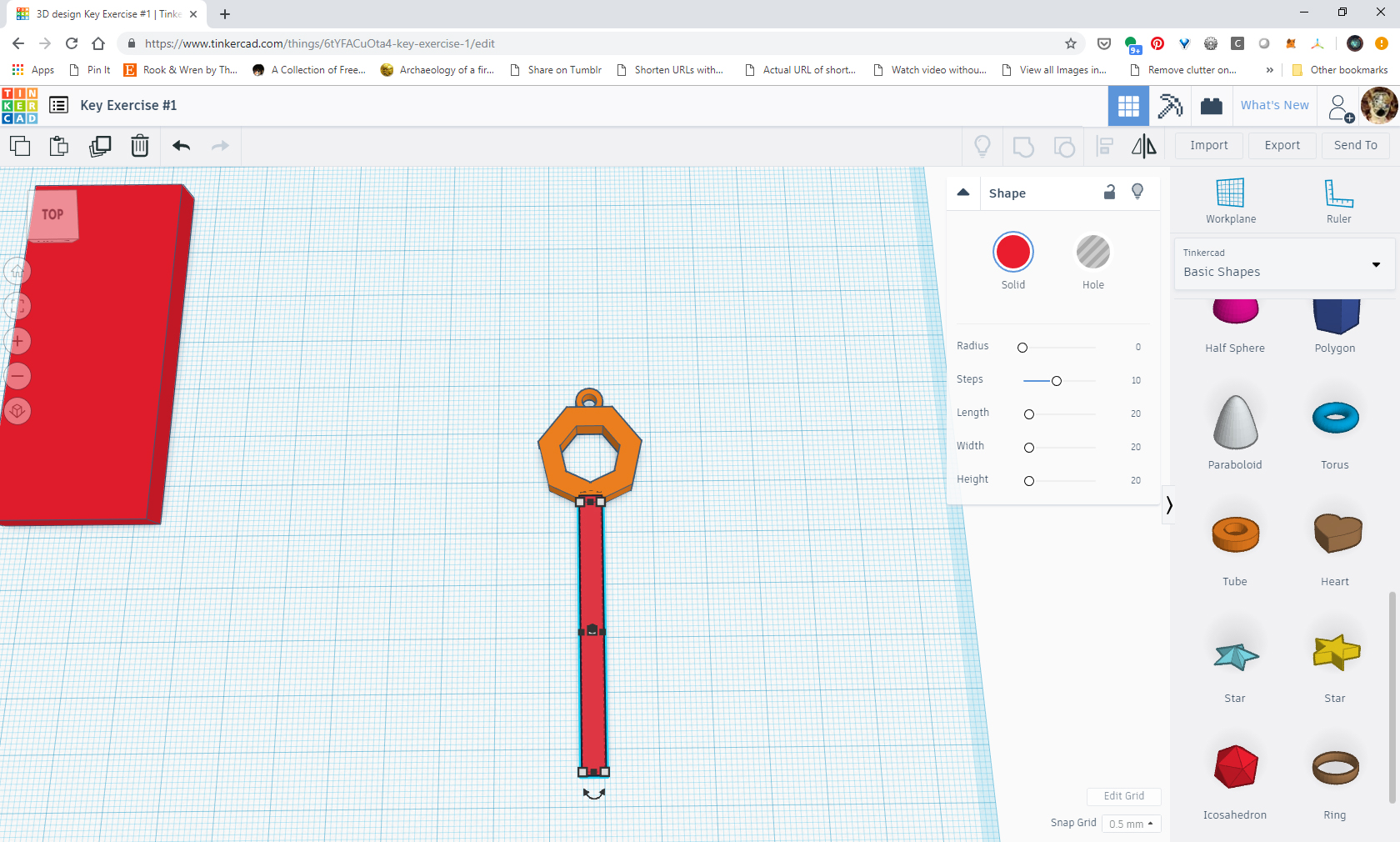Click the Paste tool icon

[x=59, y=146]
